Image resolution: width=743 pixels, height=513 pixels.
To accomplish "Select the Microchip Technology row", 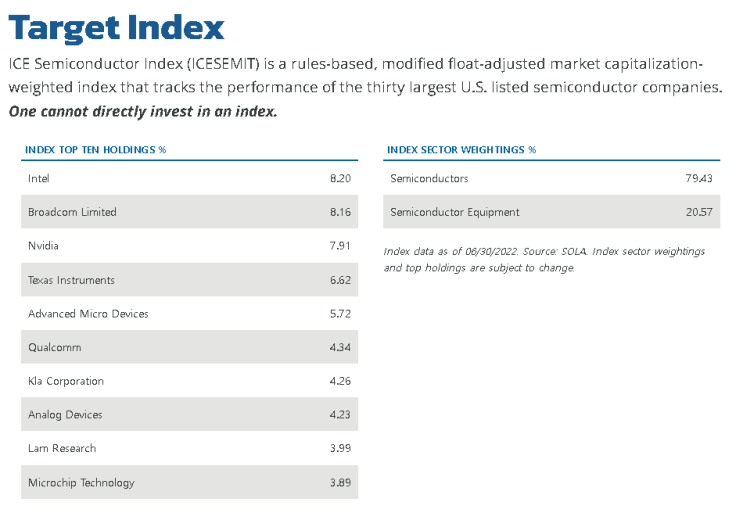I will tap(189, 482).
